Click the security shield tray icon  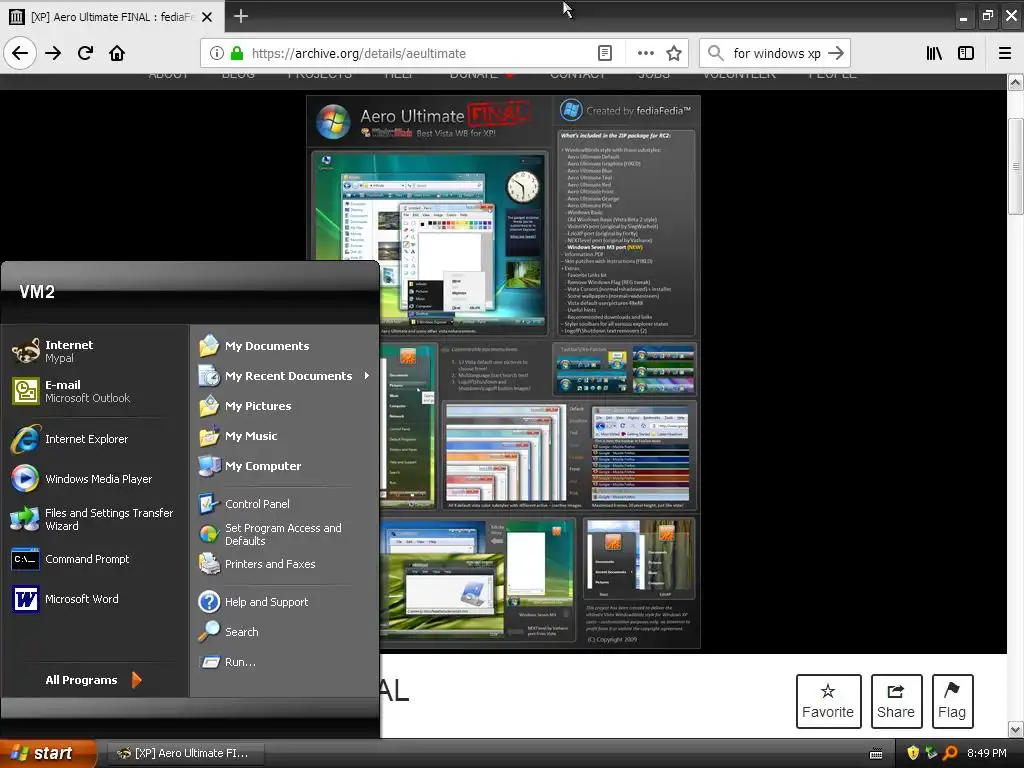[x=913, y=753]
